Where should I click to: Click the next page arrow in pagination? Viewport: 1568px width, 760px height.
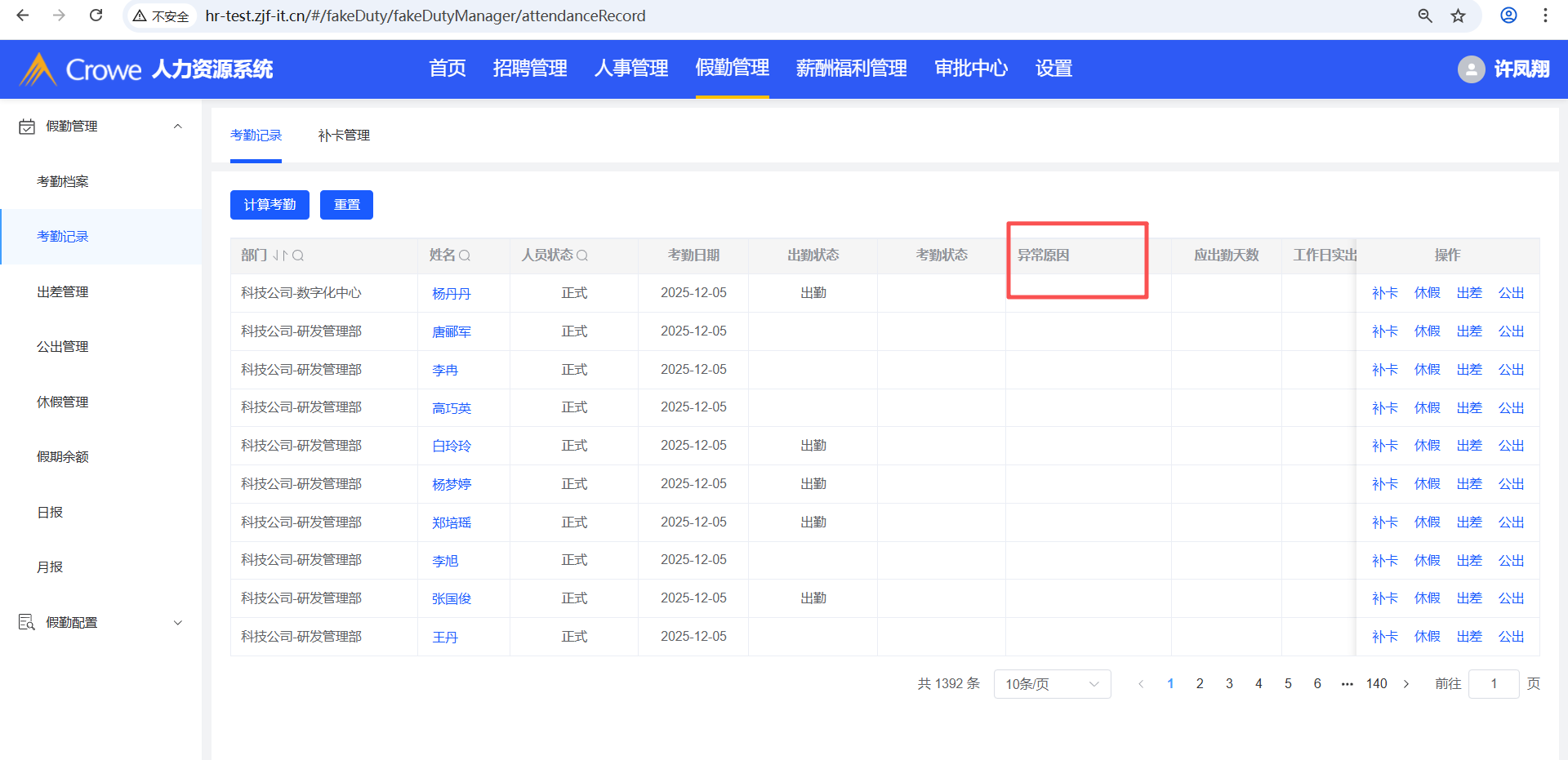click(1406, 684)
